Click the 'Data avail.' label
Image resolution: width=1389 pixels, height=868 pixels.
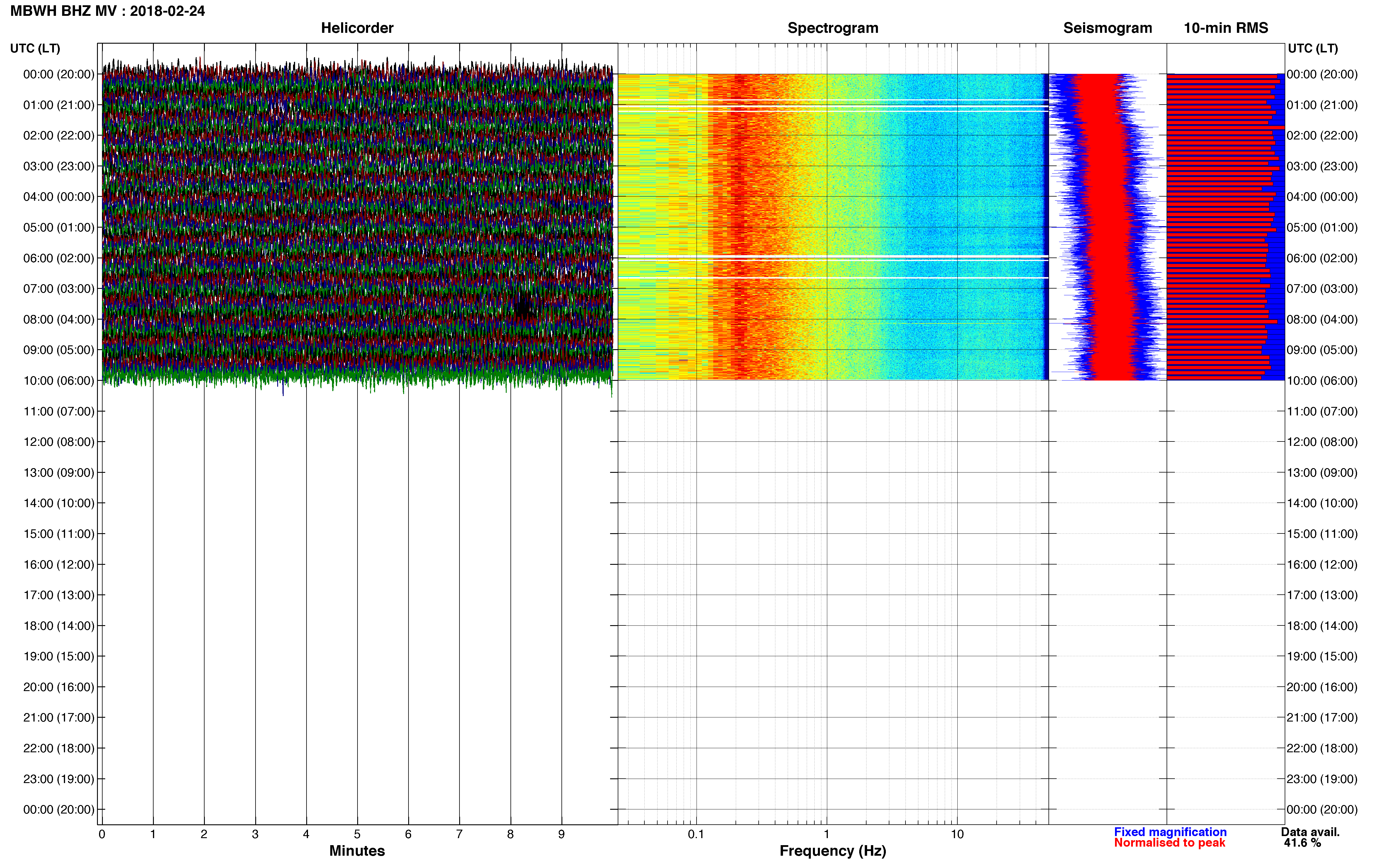click(x=1310, y=832)
